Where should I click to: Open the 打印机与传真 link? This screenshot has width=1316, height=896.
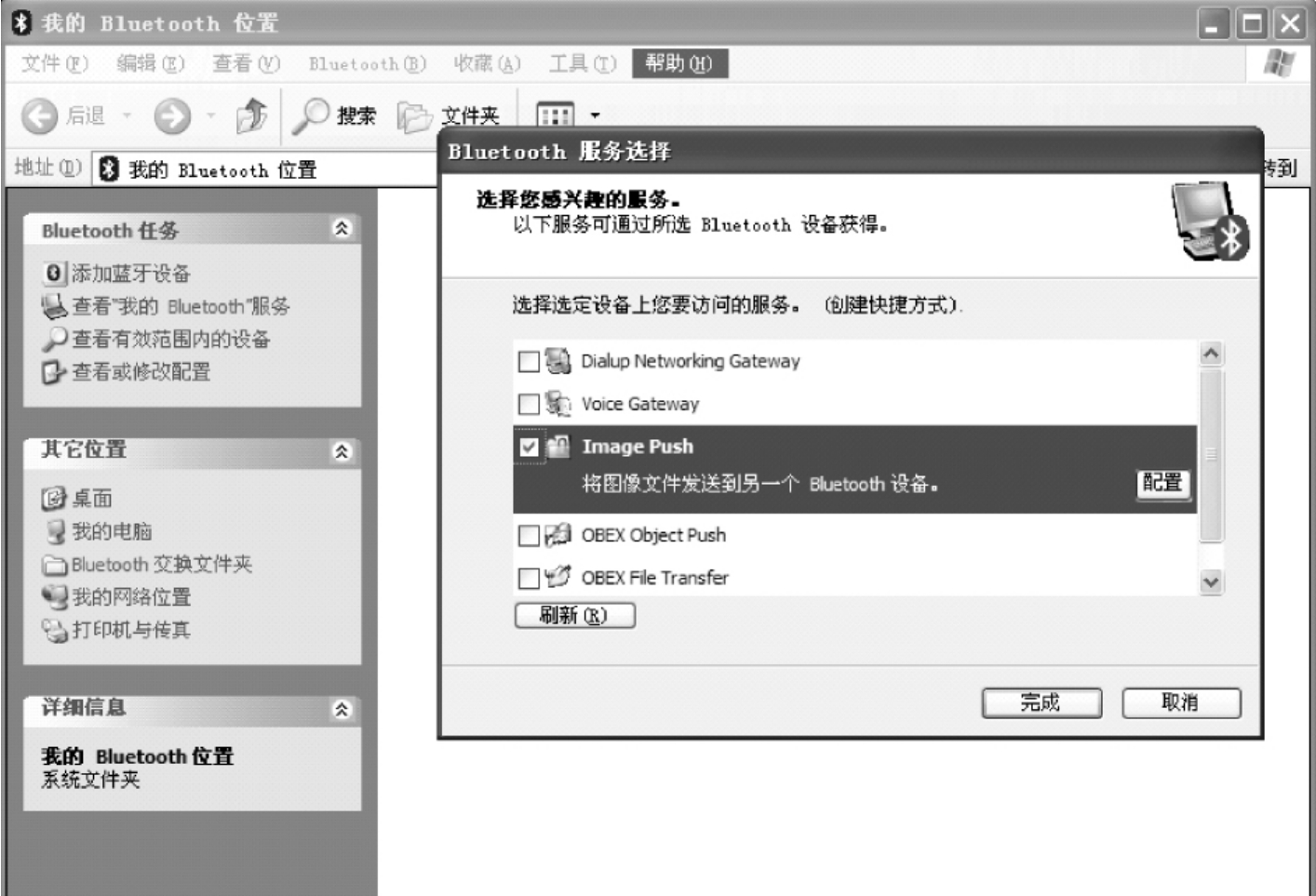(131, 630)
